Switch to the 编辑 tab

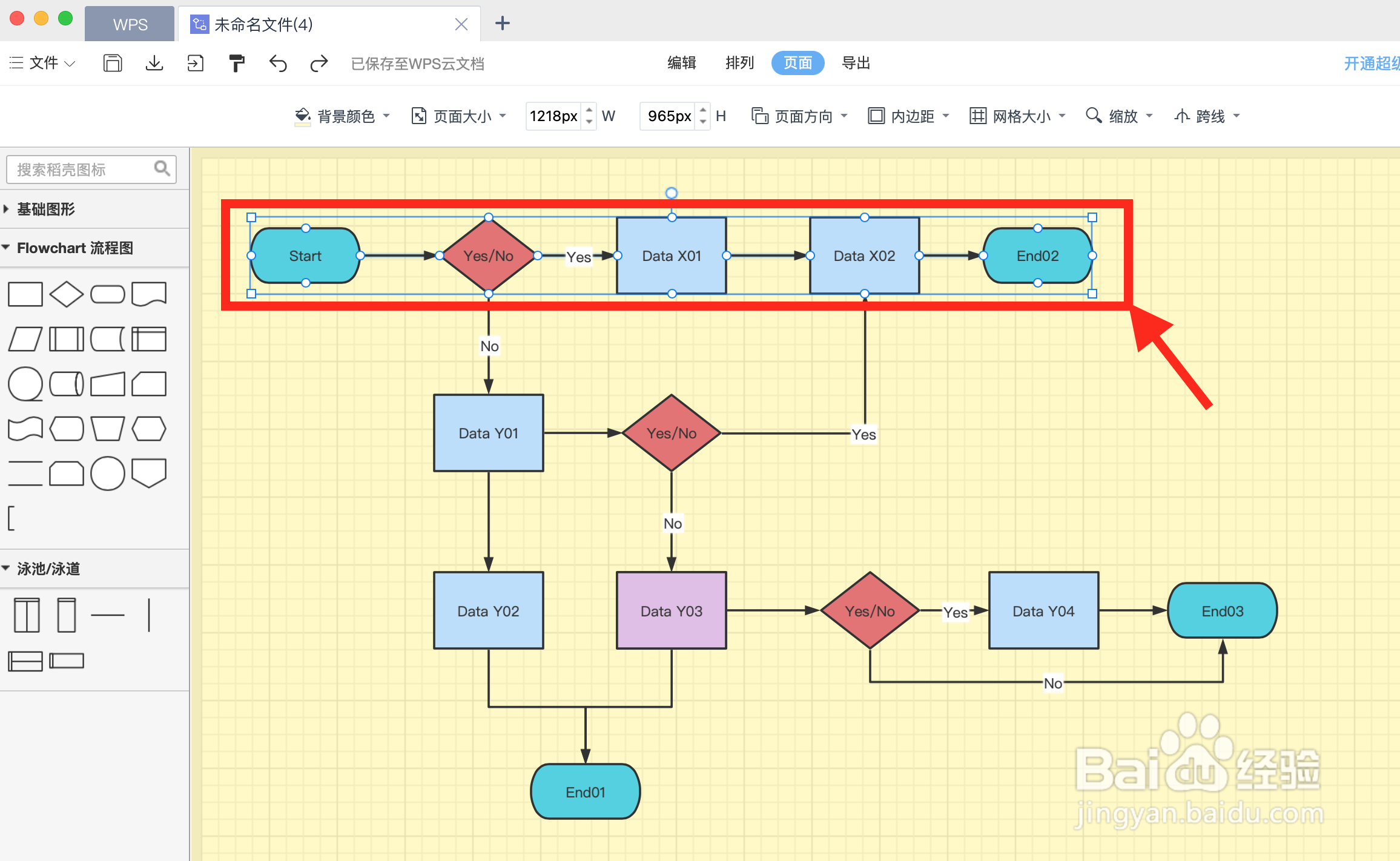(682, 63)
